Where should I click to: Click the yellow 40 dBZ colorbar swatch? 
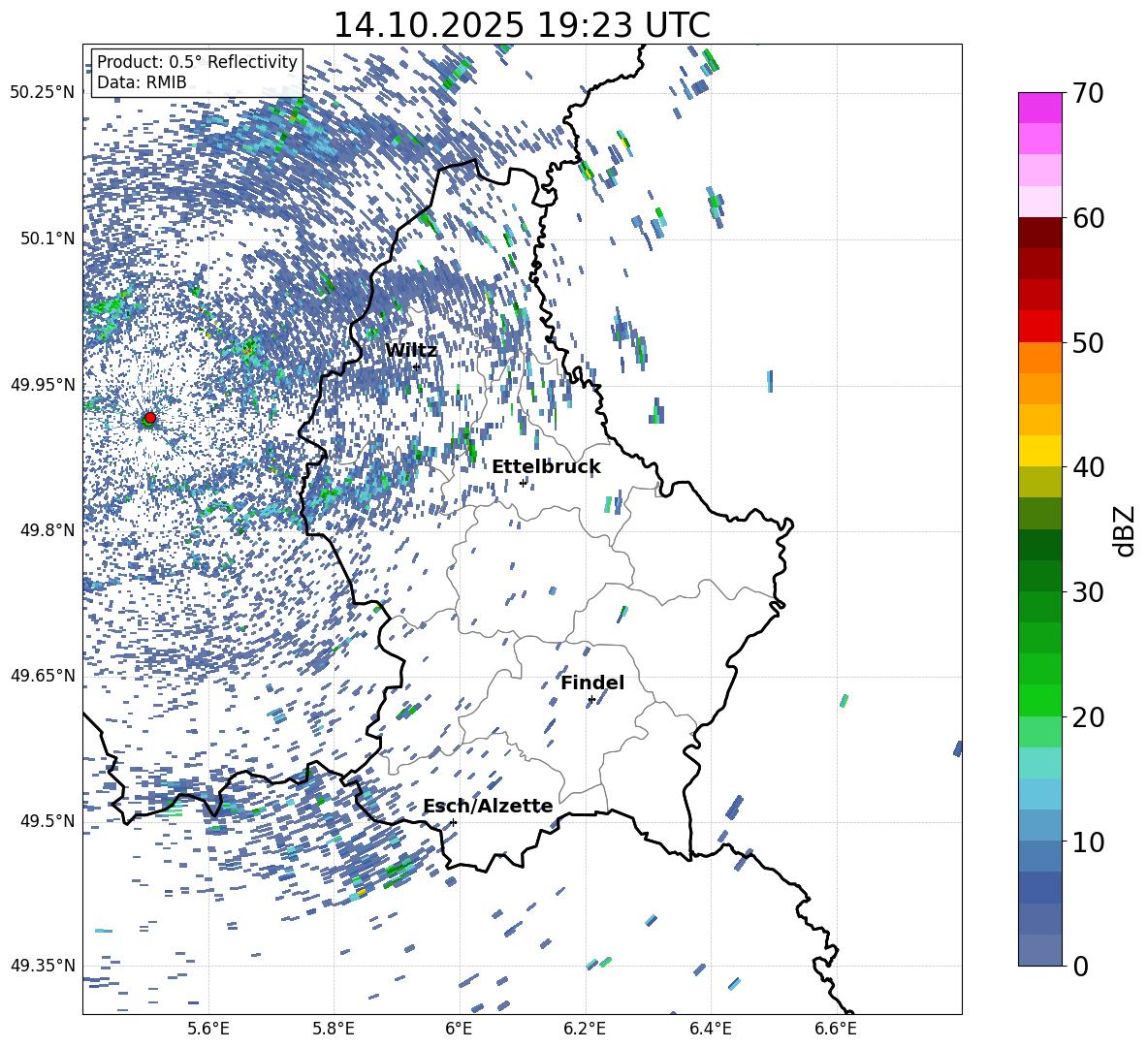tap(1039, 450)
